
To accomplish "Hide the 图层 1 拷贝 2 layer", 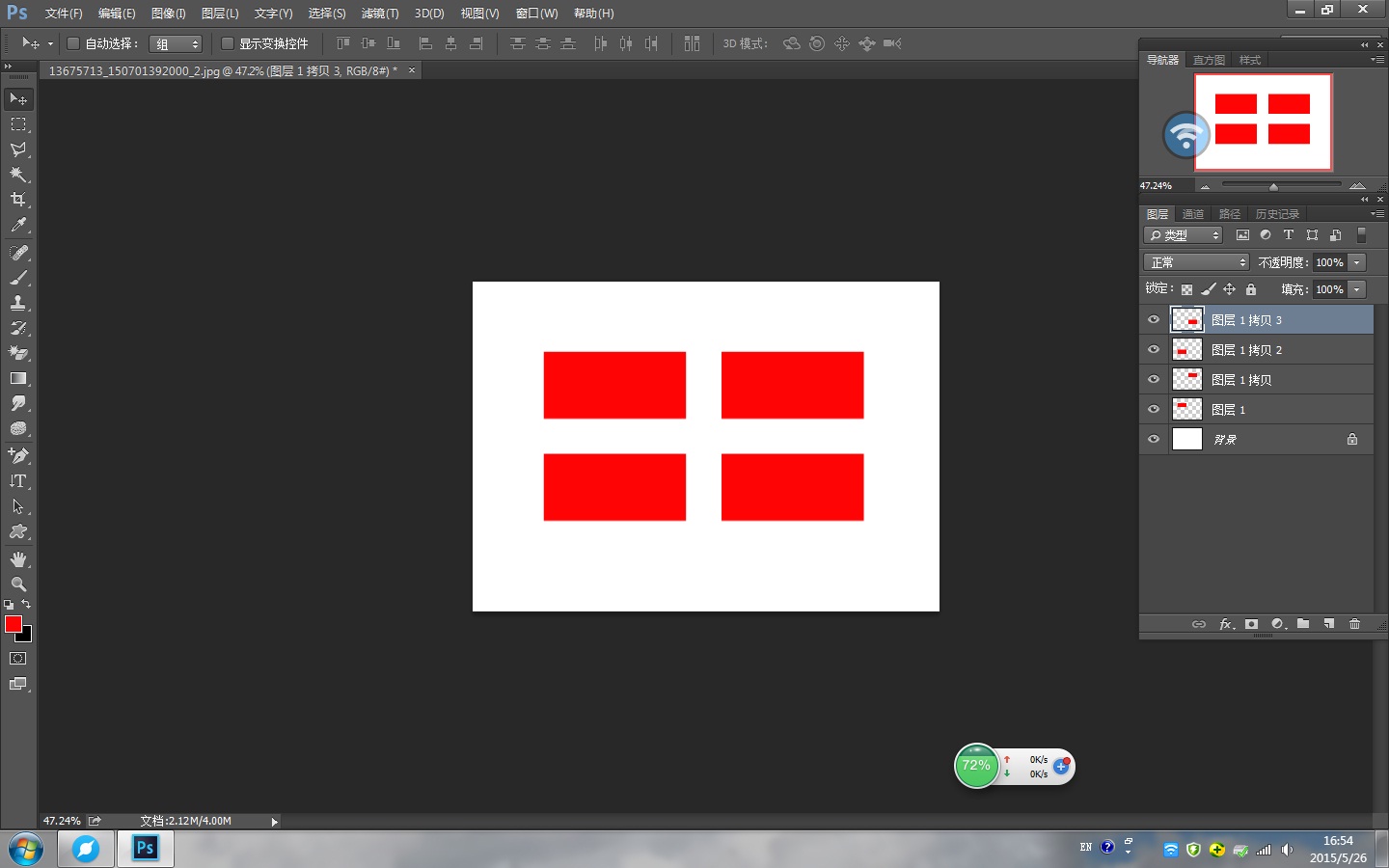I will click(x=1154, y=350).
